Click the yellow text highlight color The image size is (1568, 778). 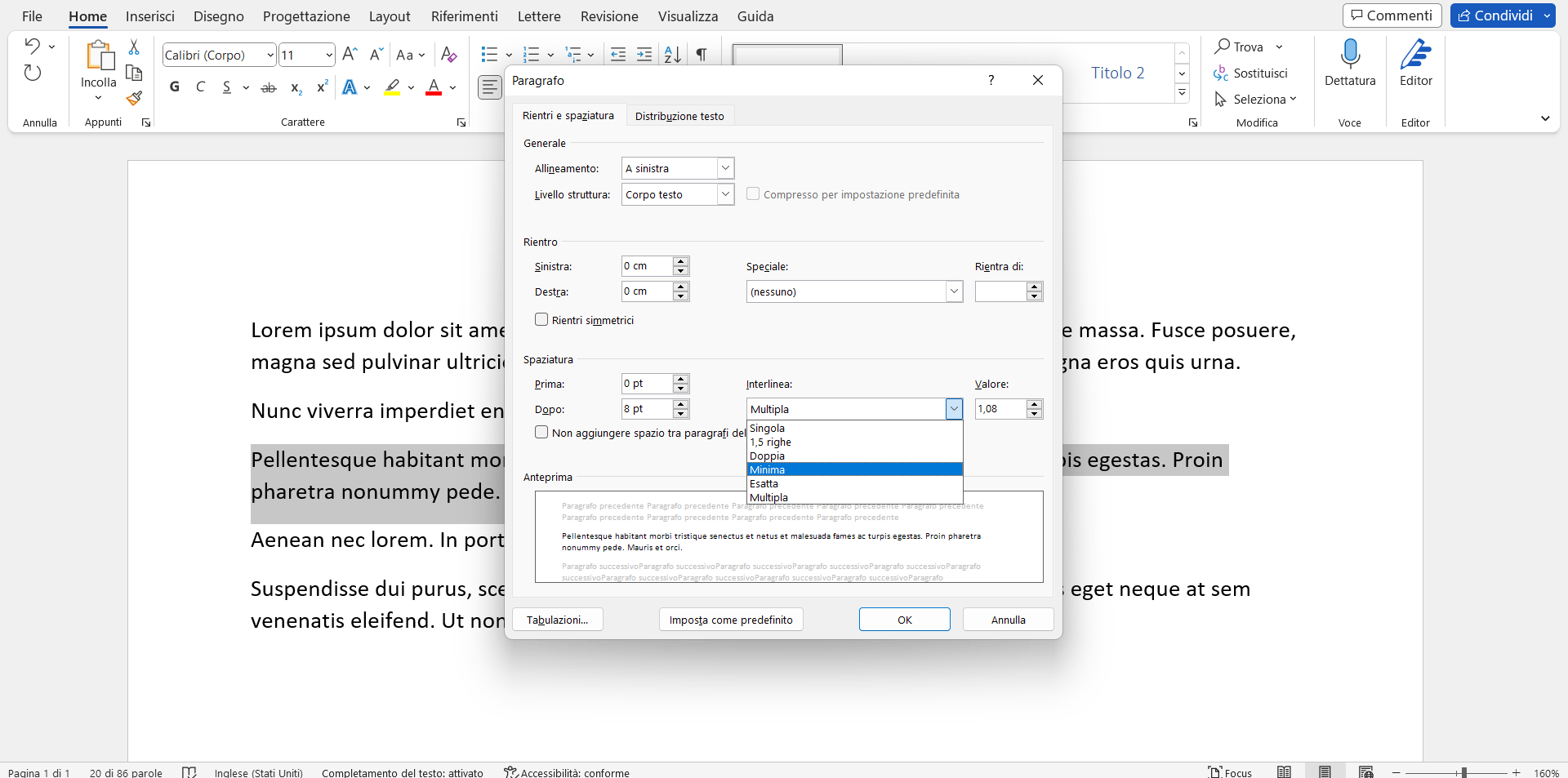(393, 87)
